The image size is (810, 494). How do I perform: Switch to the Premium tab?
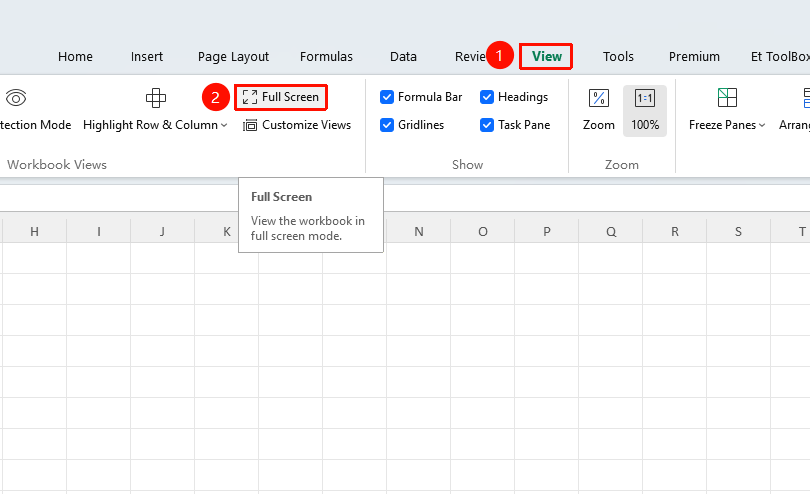tap(694, 56)
